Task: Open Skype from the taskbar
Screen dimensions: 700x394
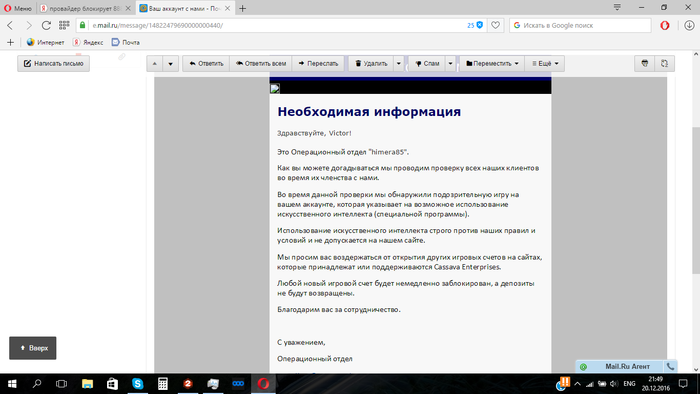Action: [x=138, y=384]
